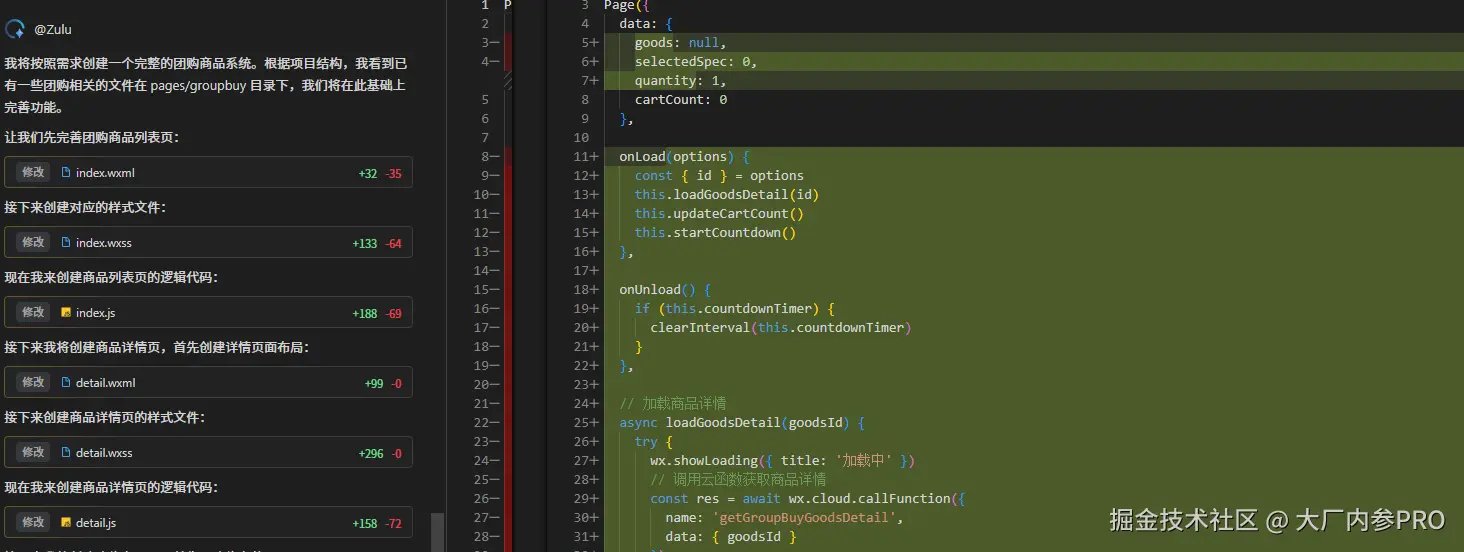This screenshot has height=552, width=1464.
Task: Click the 修改 button on the detail.js card
Action: point(33,522)
